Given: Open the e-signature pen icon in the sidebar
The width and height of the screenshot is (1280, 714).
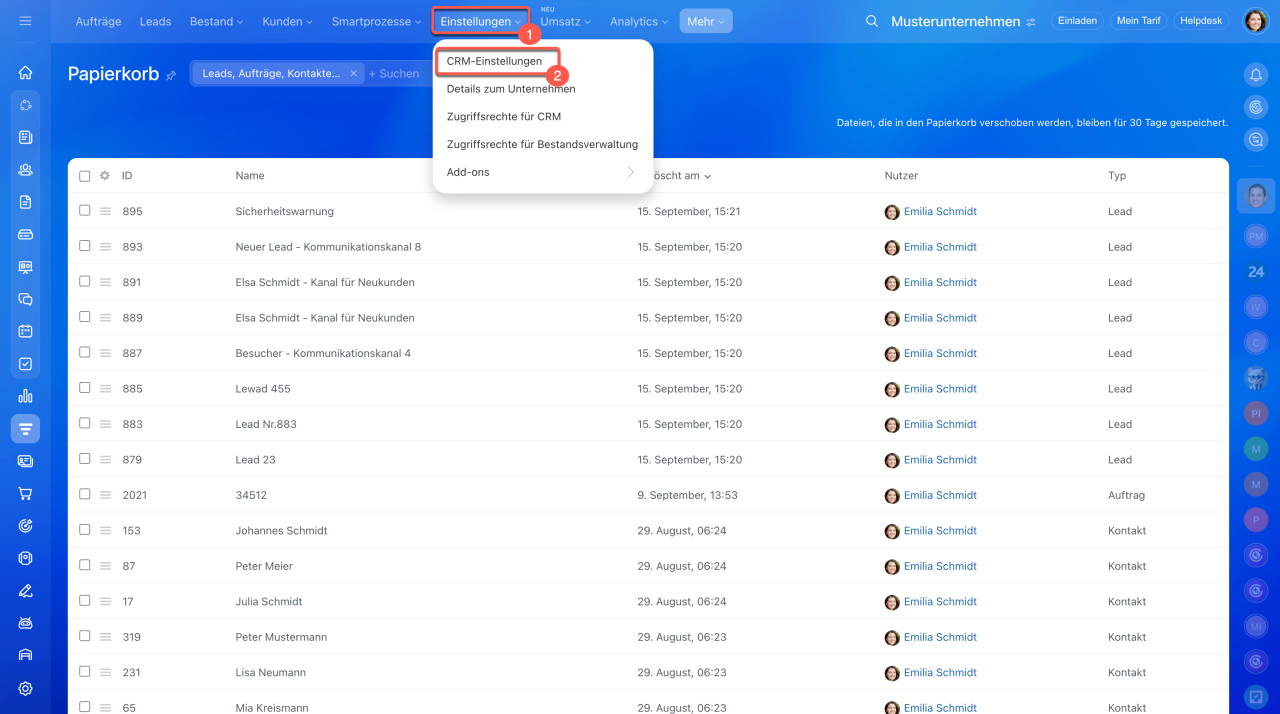Looking at the screenshot, I should coord(26,590).
